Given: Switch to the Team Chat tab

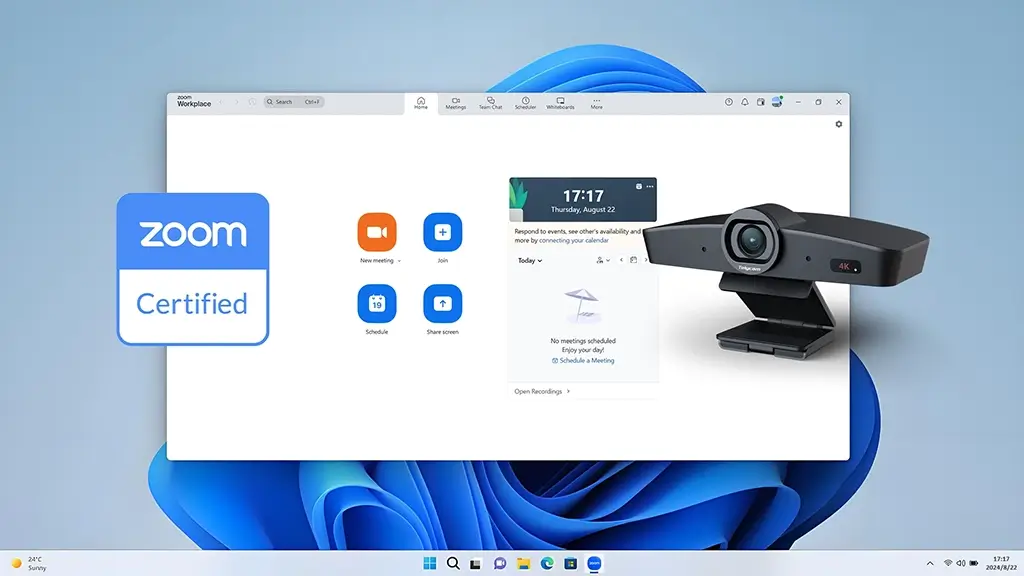Looking at the screenshot, I should click(x=490, y=103).
